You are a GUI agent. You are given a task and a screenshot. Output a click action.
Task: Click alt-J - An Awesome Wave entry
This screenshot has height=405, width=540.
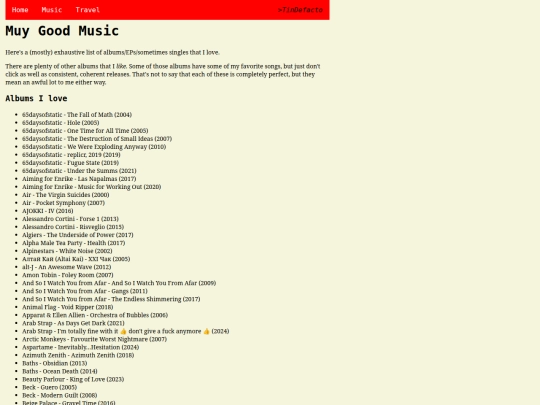click(66, 267)
